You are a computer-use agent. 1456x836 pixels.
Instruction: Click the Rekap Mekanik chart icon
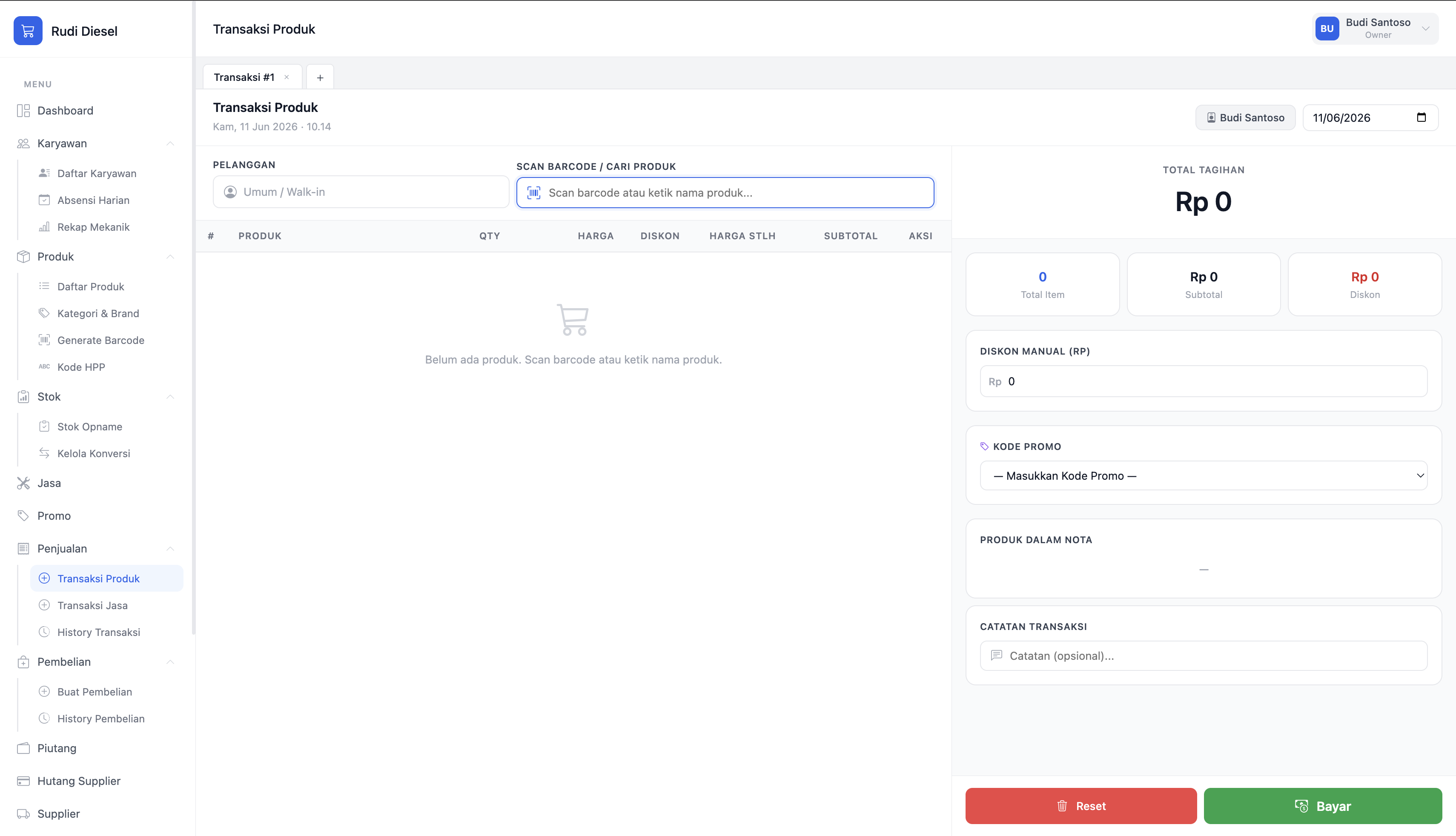(x=44, y=227)
